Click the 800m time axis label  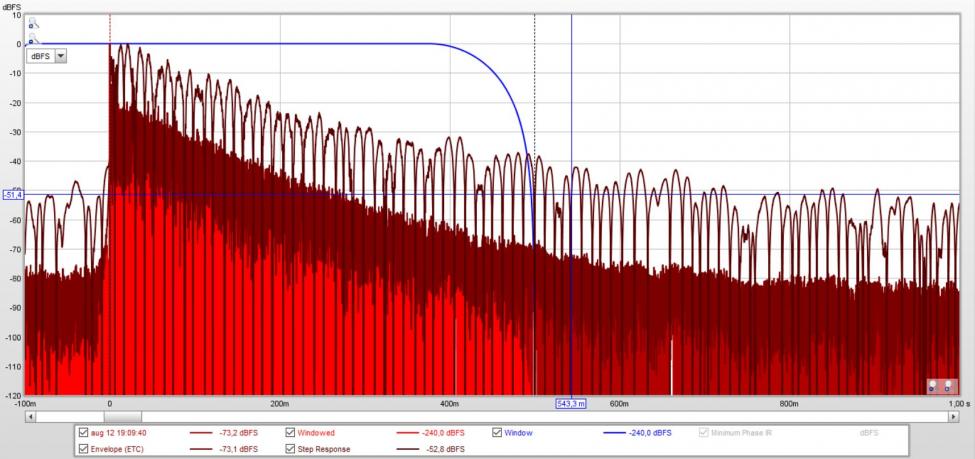pos(788,404)
